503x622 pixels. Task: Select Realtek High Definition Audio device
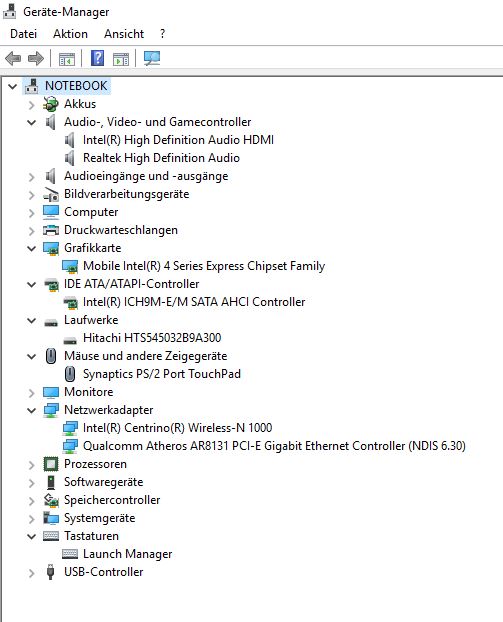pos(161,158)
